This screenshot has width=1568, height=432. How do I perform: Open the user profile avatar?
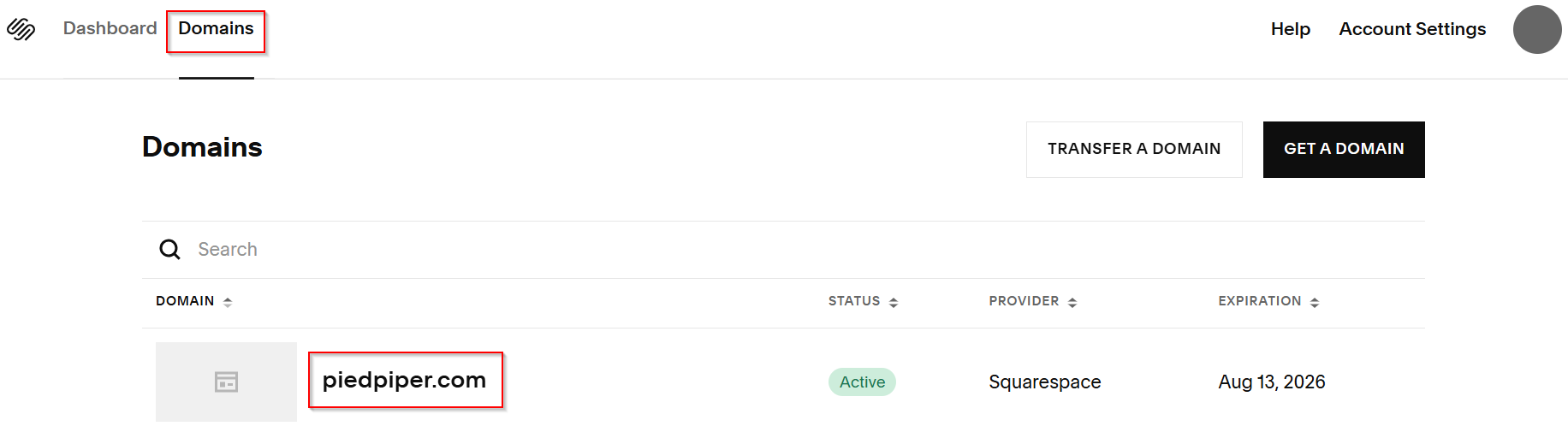[x=1537, y=29]
